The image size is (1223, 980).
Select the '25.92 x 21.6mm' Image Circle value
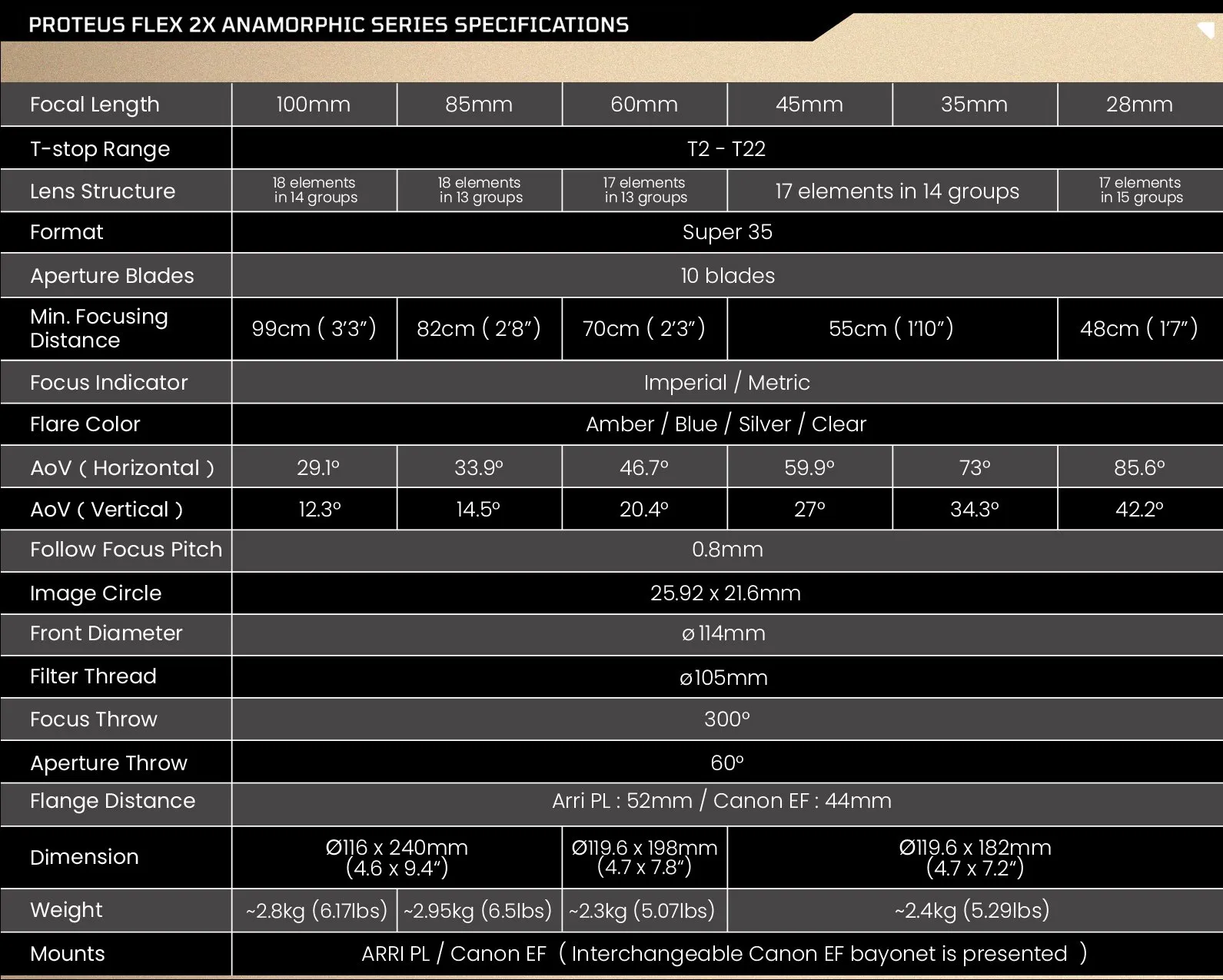[726, 593]
